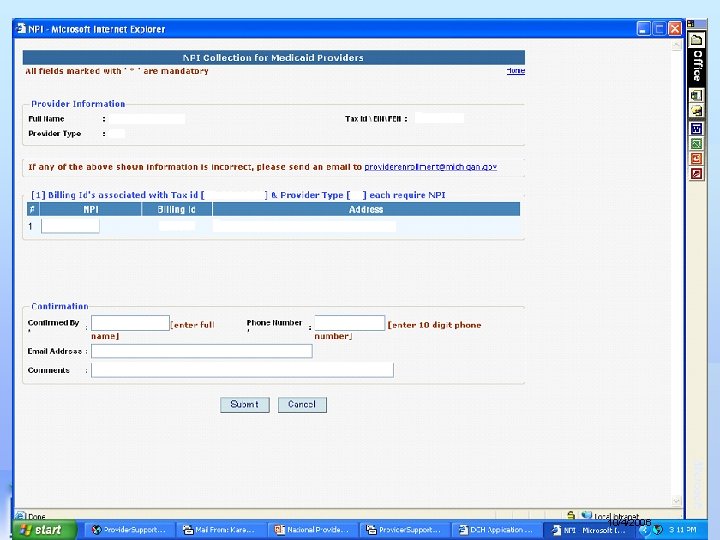Click the Open Office Document folder icon
This screenshot has width=720, height=540.
tap(696, 111)
